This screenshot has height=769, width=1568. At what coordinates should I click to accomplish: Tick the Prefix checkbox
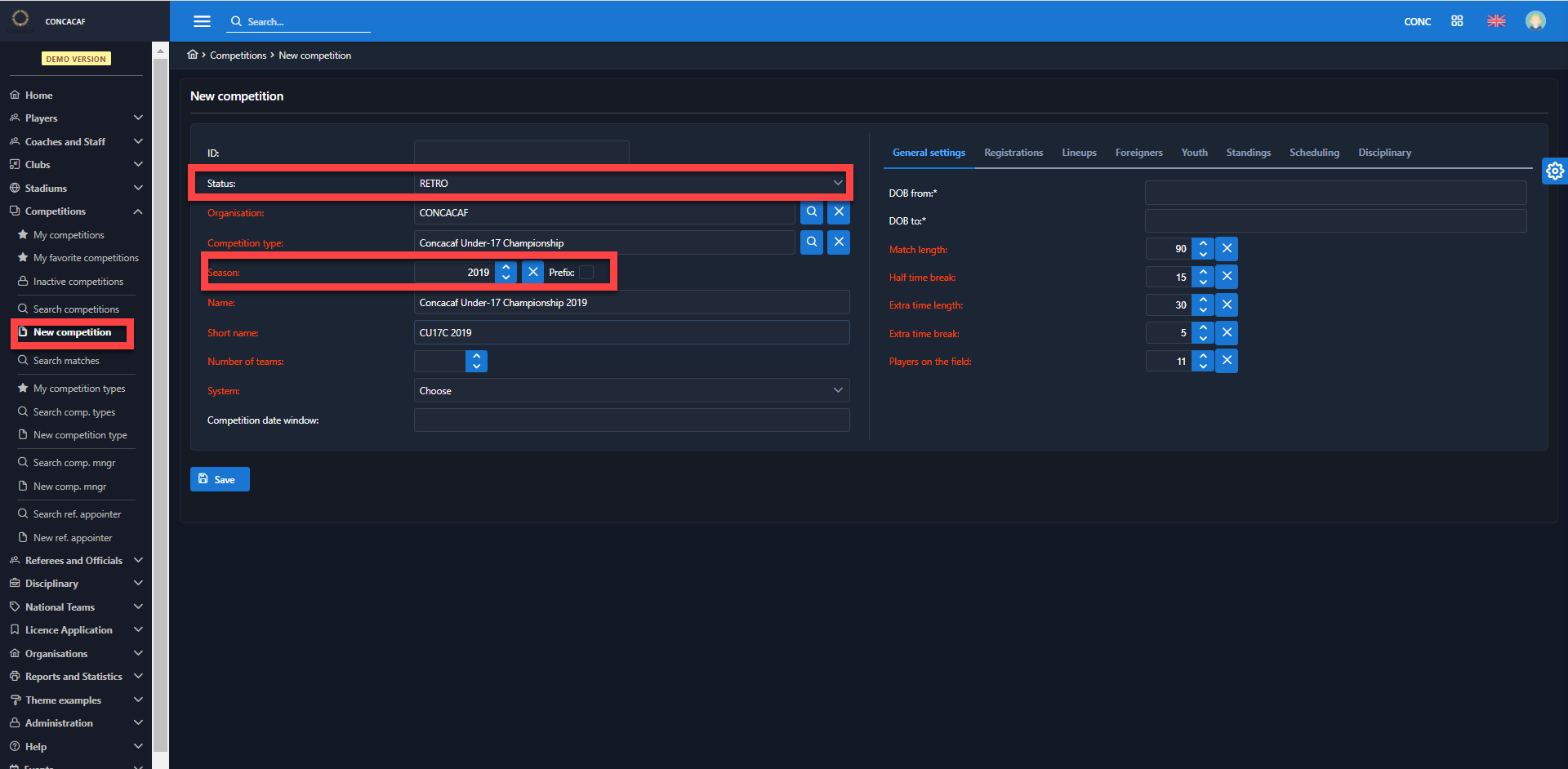pos(586,273)
